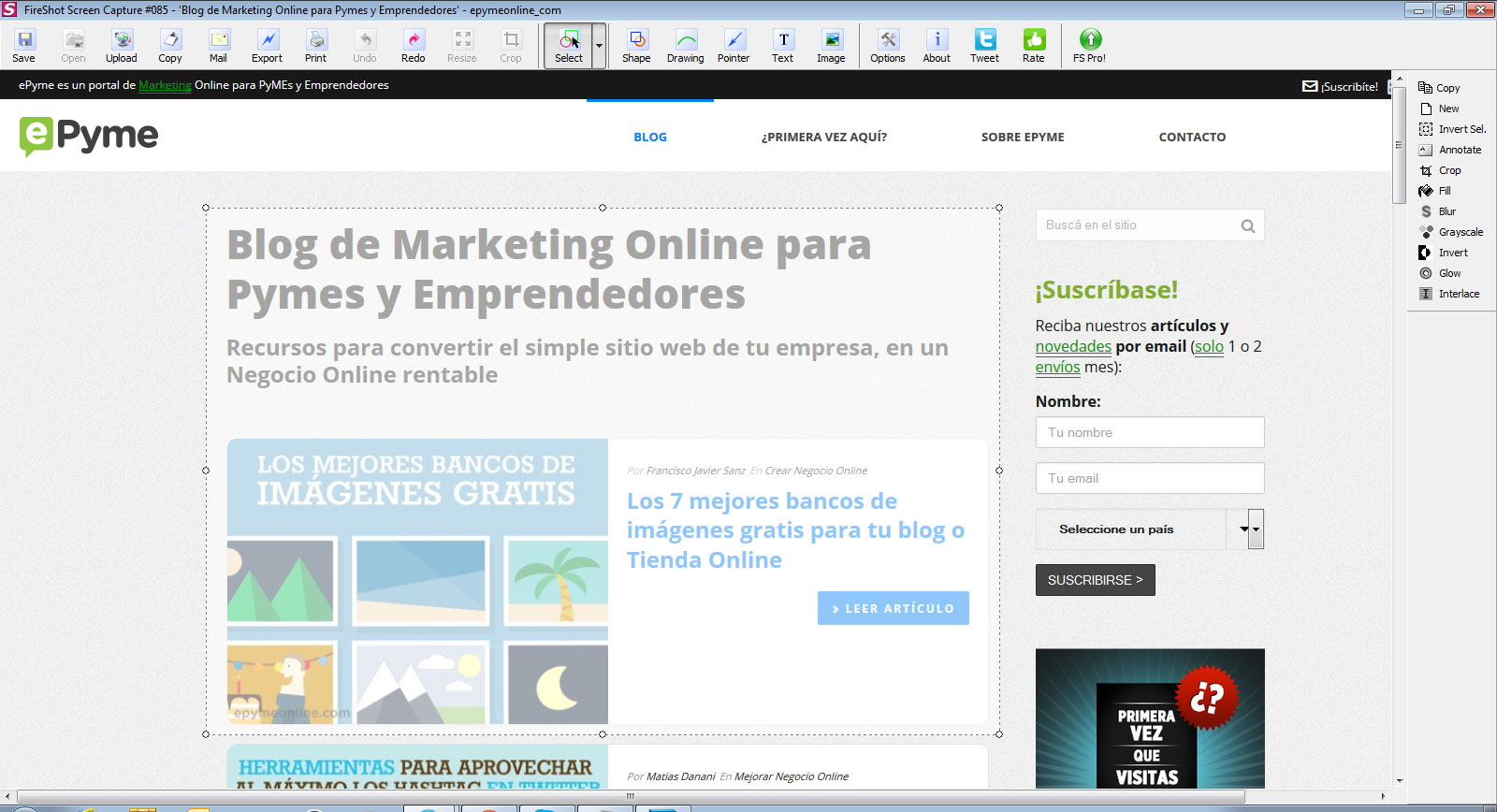Screen dimensions: 1497x812
Task: Apply the Grayscale effect
Action: tap(1460, 232)
